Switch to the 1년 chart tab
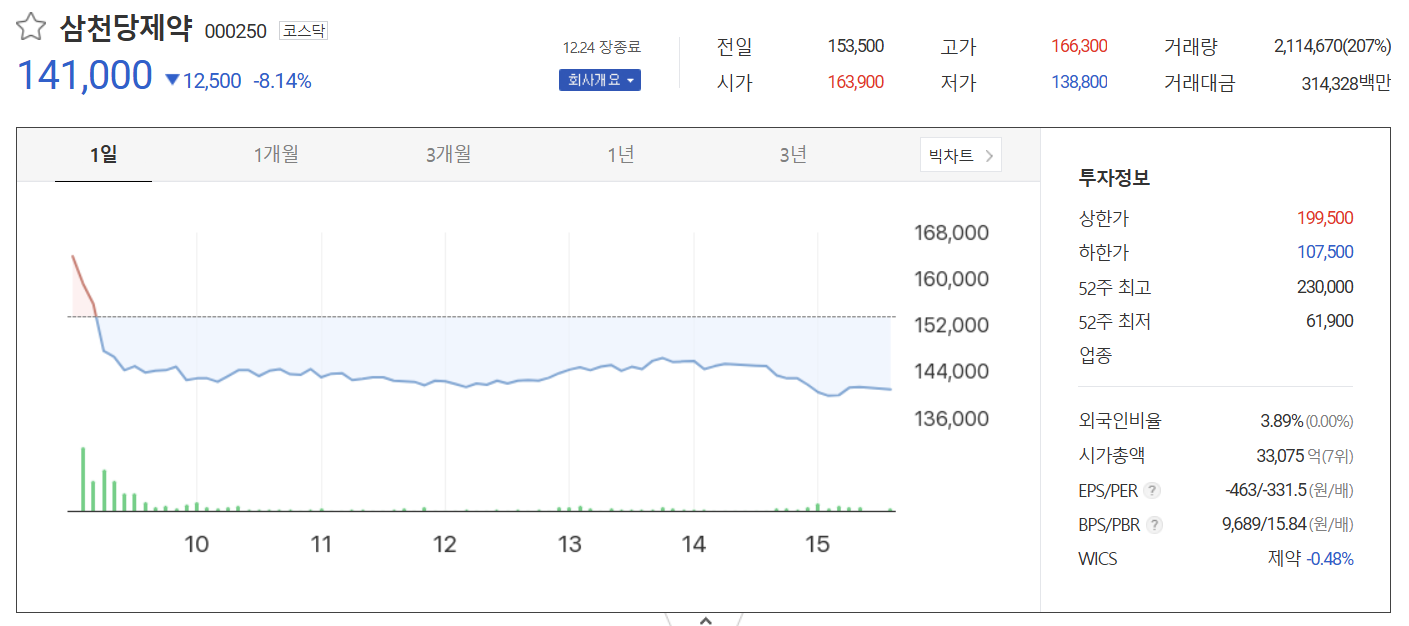The width and height of the screenshot is (1409, 626). tap(621, 155)
